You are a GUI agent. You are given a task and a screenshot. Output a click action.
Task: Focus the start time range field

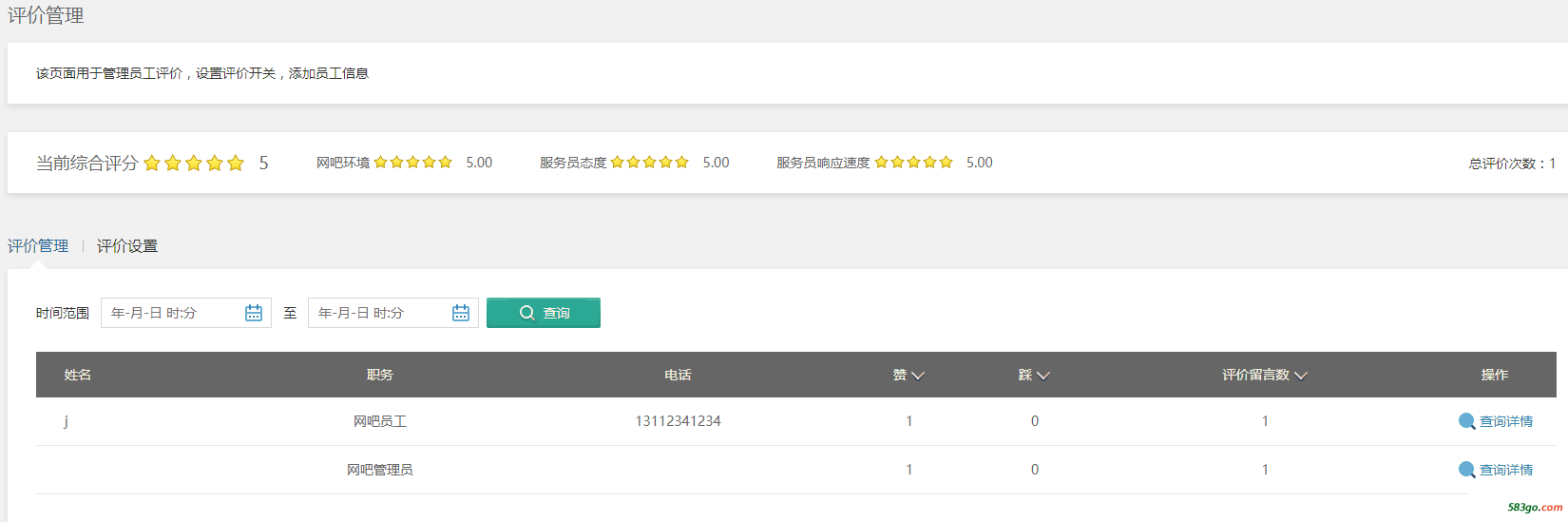pyautogui.click(x=186, y=313)
